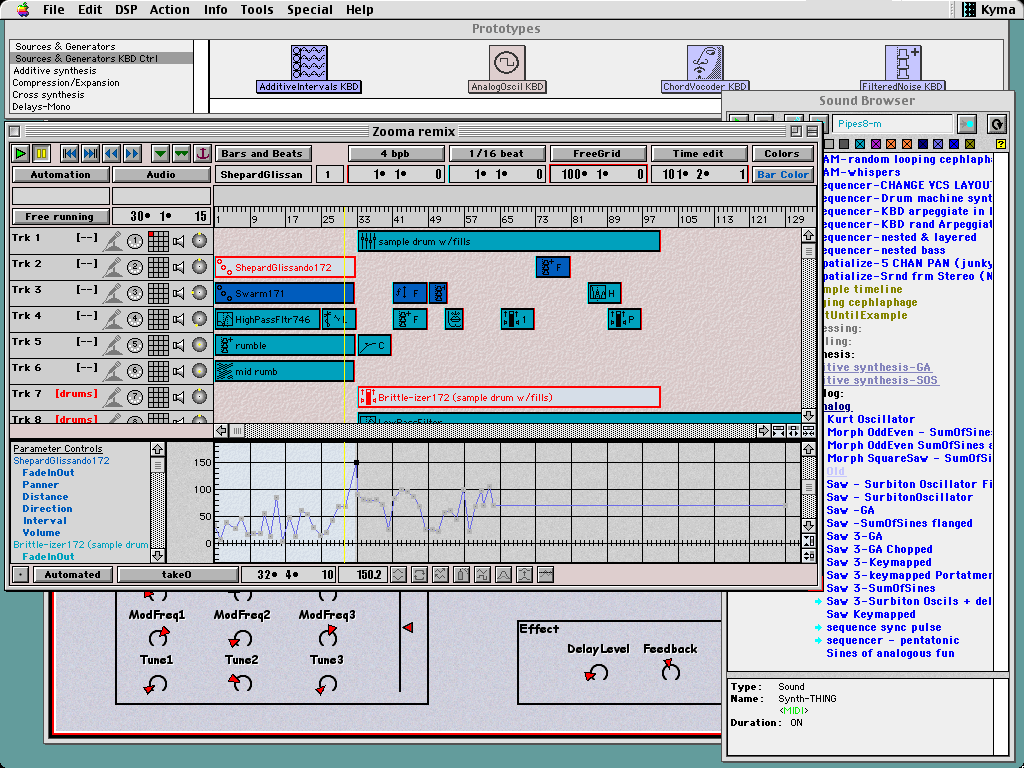Click the circular refresh arrow in Sound Browser
The image size is (1024, 768).
pyautogui.click(x=997, y=124)
